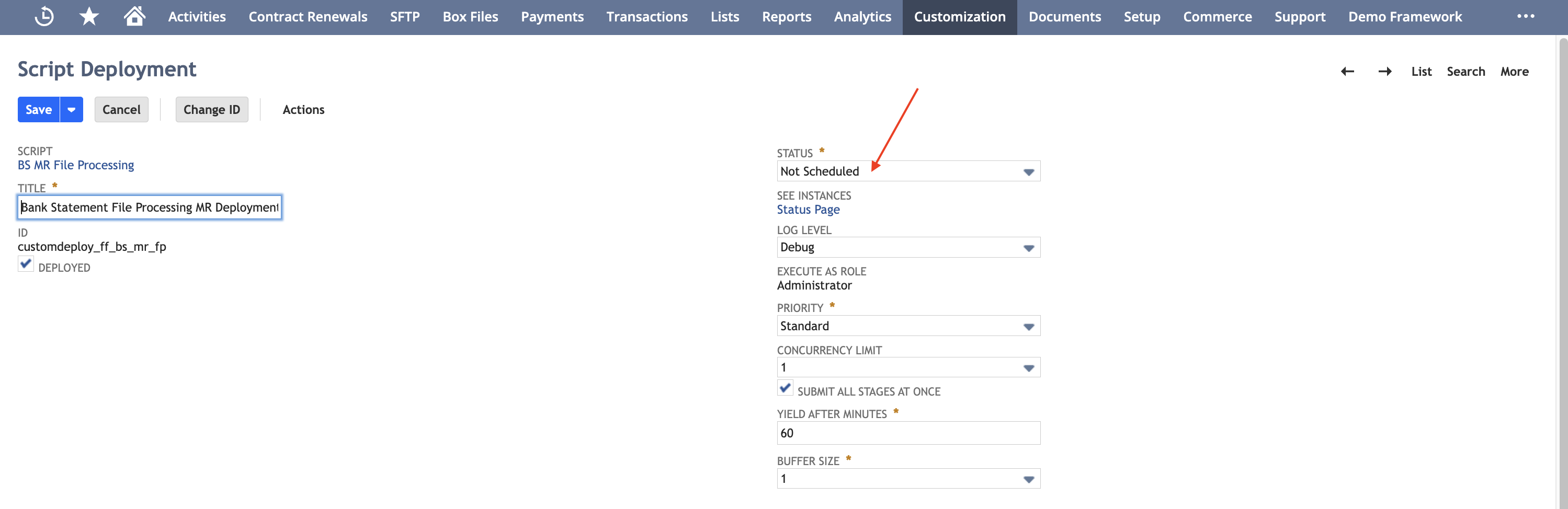Open the Documents menu
This screenshot has height=509, width=1568.
[1065, 17]
